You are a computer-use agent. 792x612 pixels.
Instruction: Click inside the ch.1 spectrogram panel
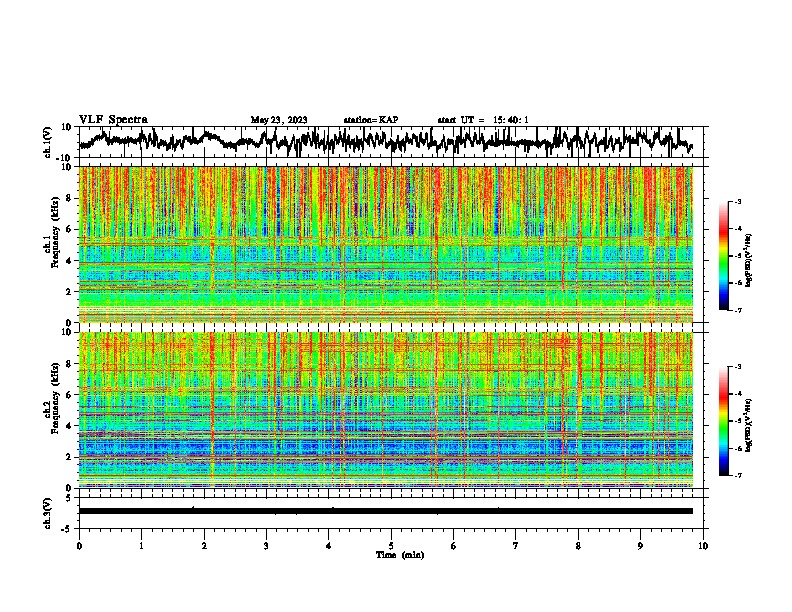[x=386, y=244]
